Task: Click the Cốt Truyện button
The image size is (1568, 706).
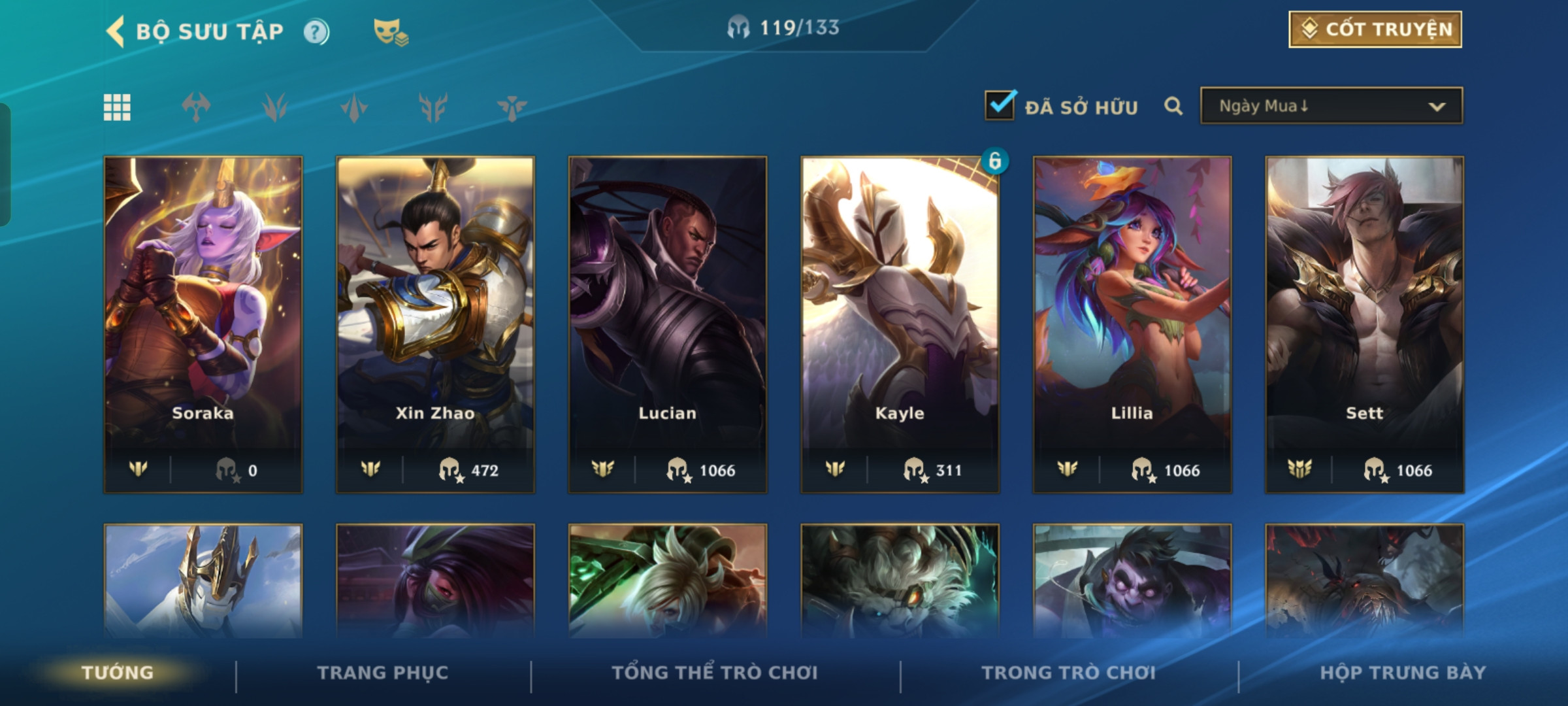Action: (1375, 29)
